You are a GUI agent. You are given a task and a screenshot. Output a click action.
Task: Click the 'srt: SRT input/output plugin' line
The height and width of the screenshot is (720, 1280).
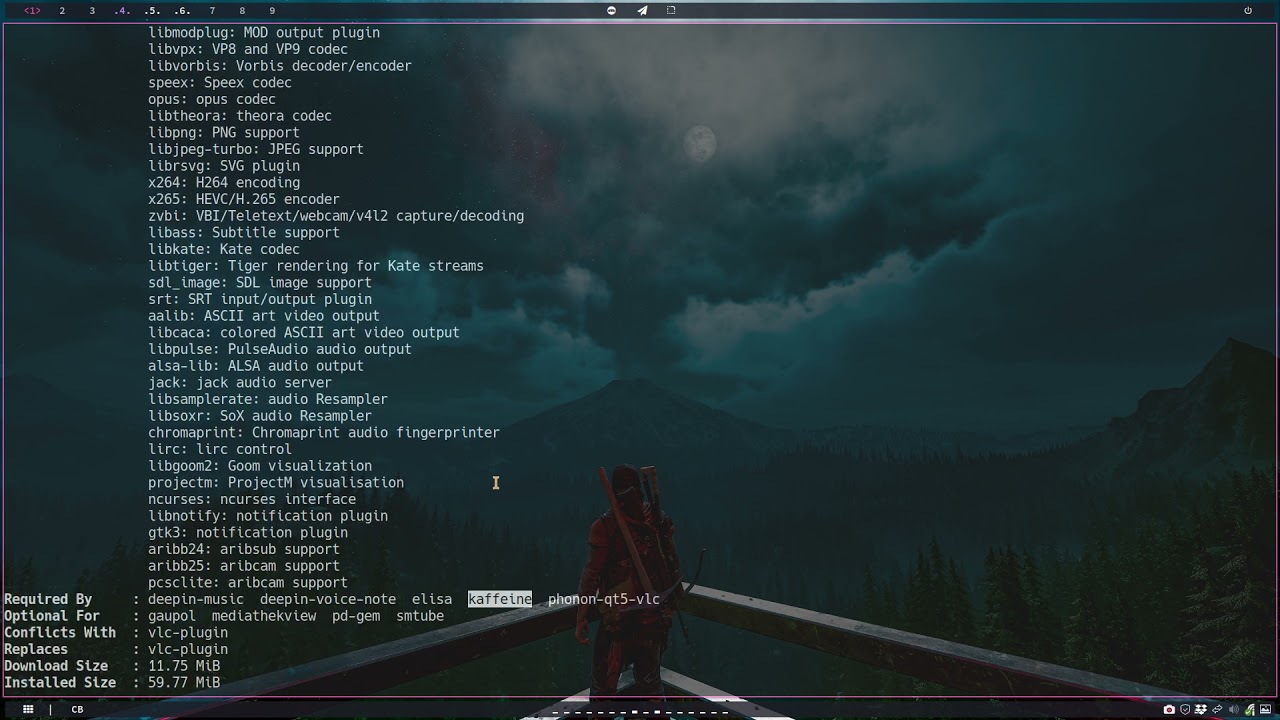pyautogui.click(x=260, y=299)
